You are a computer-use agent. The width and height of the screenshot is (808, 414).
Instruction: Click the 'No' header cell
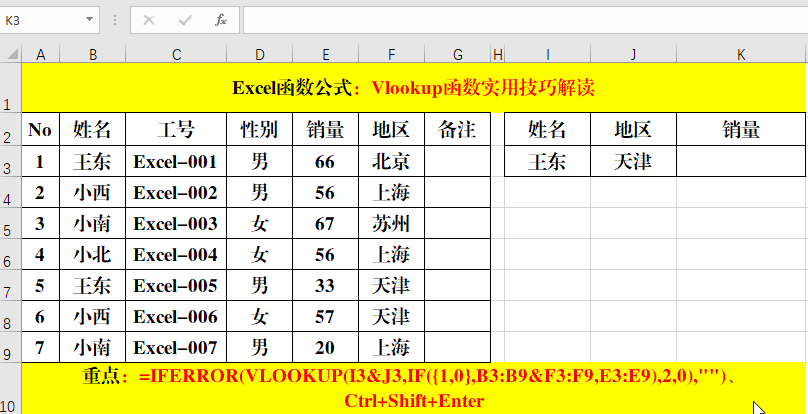tap(41, 129)
